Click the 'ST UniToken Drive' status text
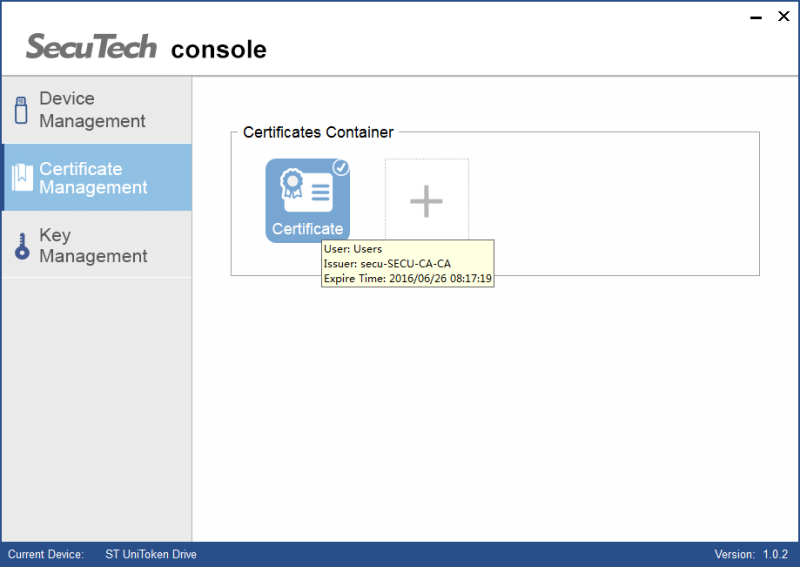 coord(151,554)
